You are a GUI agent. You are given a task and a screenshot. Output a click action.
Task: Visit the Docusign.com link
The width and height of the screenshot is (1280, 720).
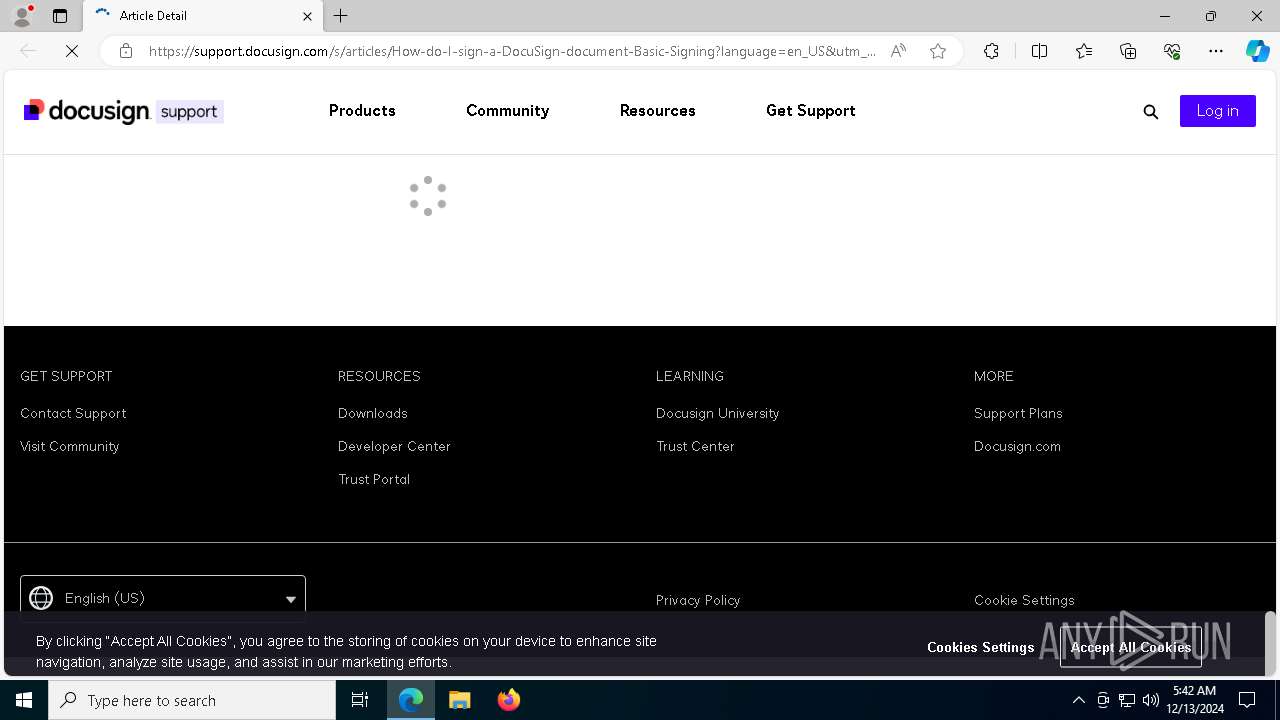[x=1017, y=446]
